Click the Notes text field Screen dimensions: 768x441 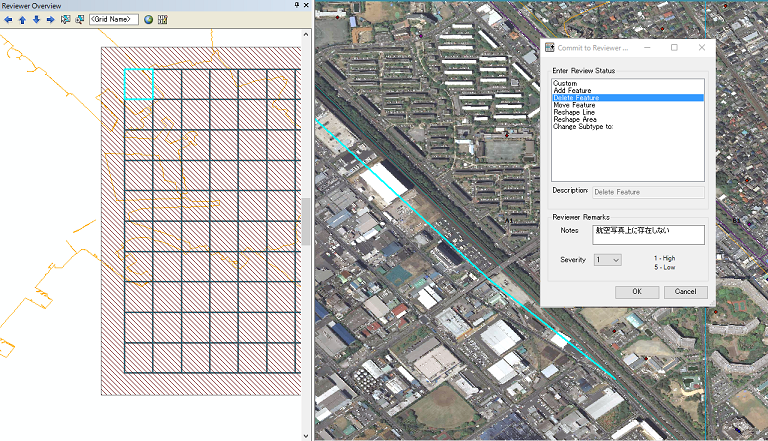coord(648,235)
